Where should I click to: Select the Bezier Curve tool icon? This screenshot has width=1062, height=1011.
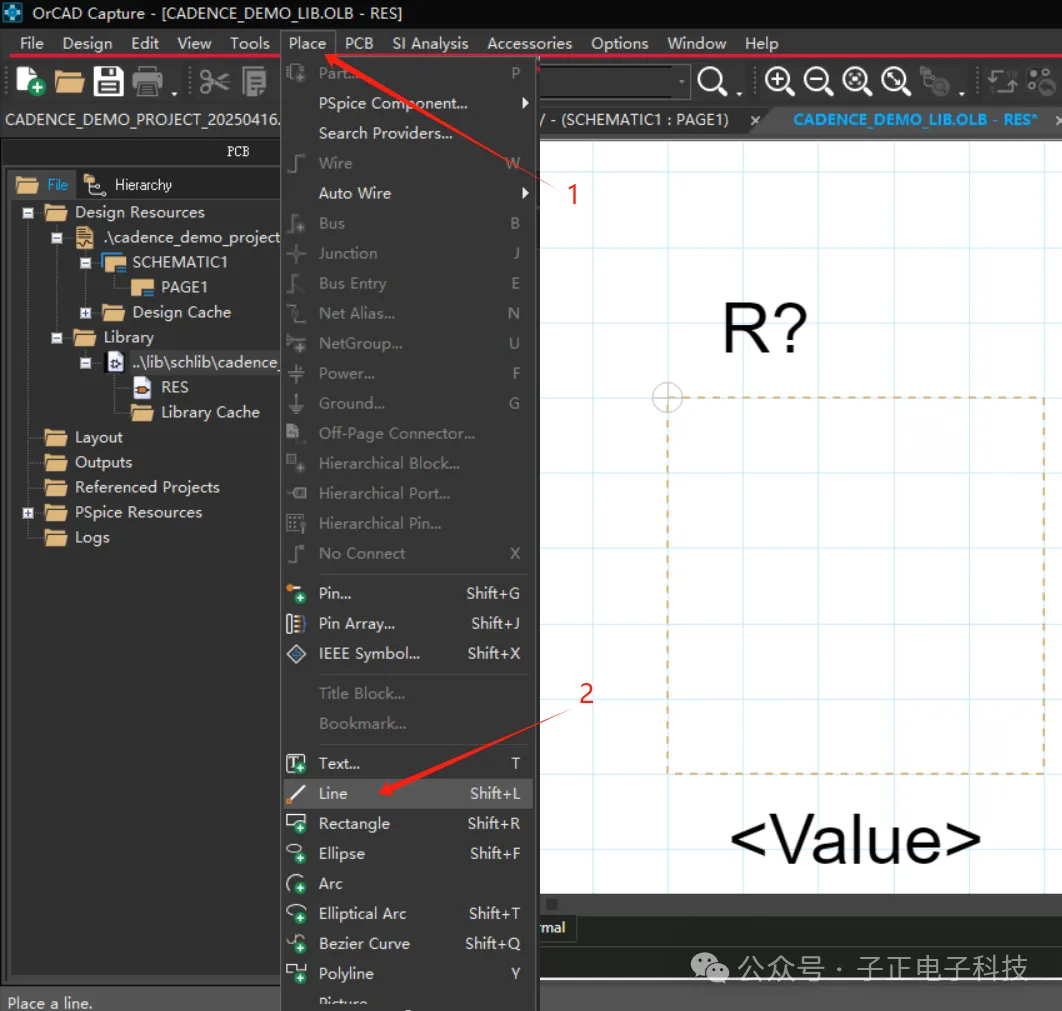pyautogui.click(x=296, y=943)
